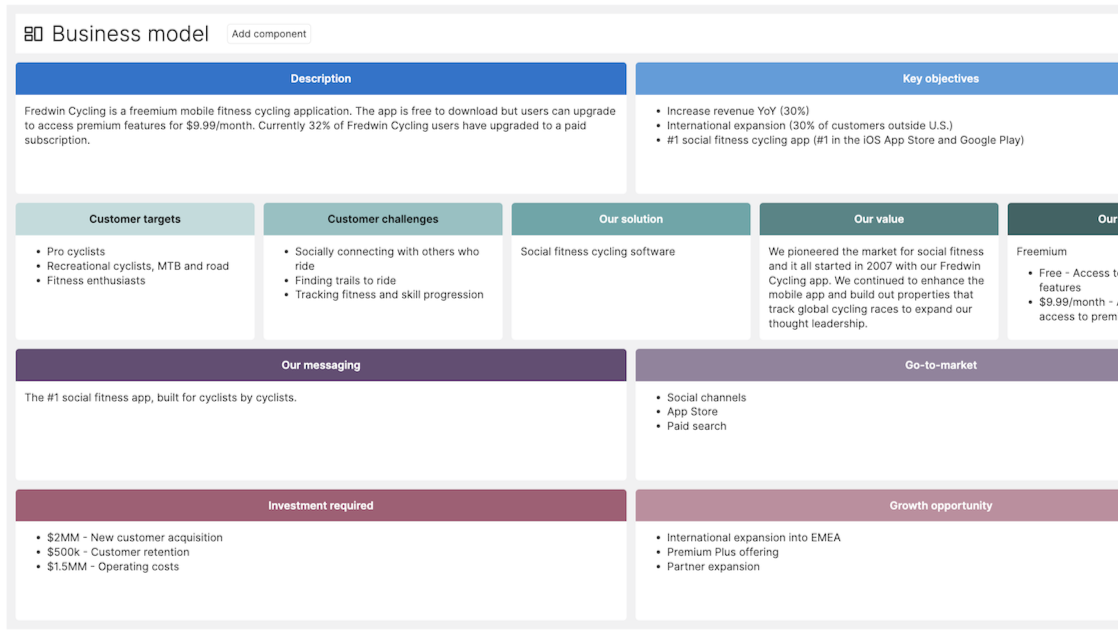Click 'Premium Plus offering' bullet
The width and height of the screenshot is (1118, 636).
click(722, 552)
